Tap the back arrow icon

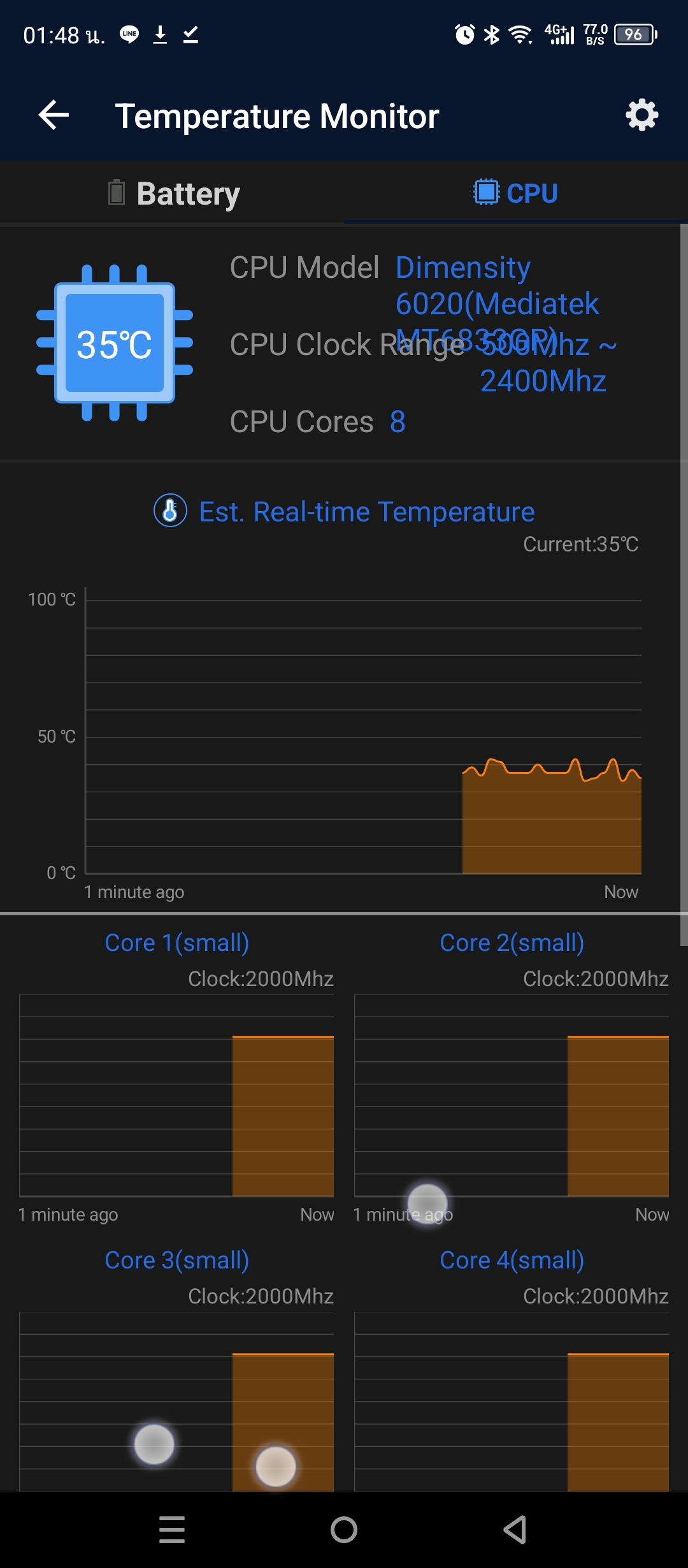point(54,115)
